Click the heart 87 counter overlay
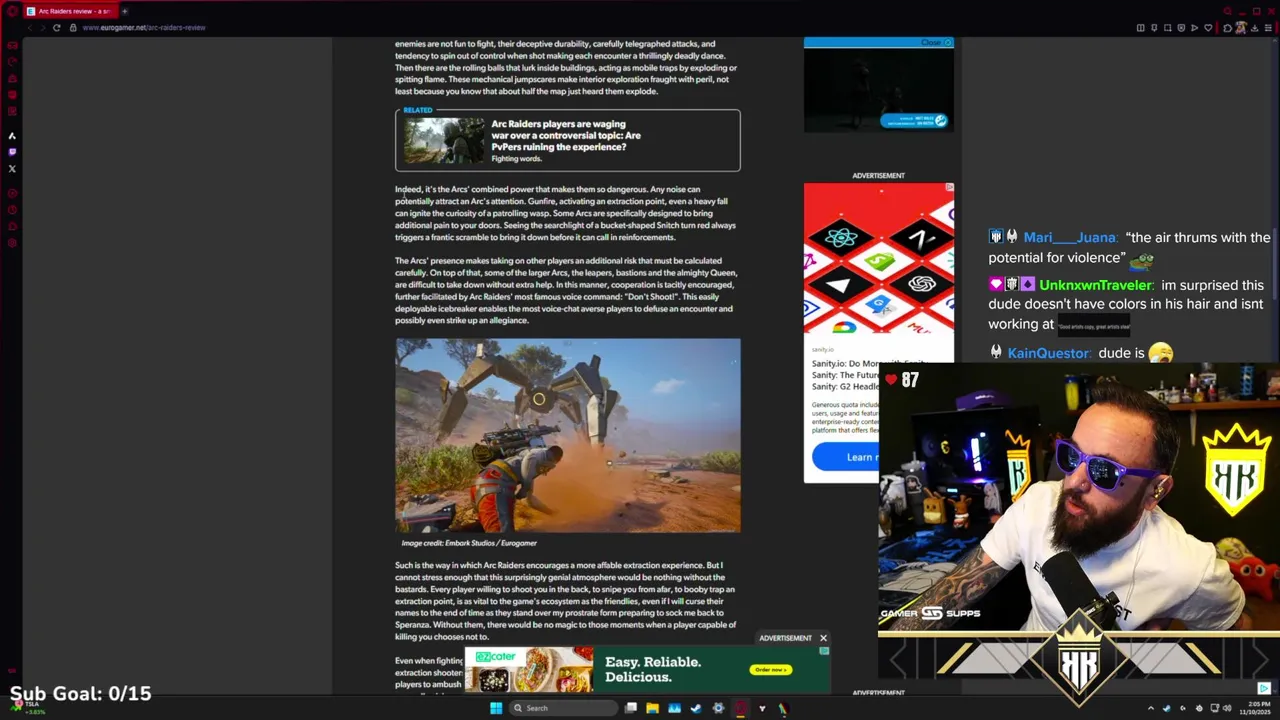This screenshot has height=720, width=1280. click(902, 380)
